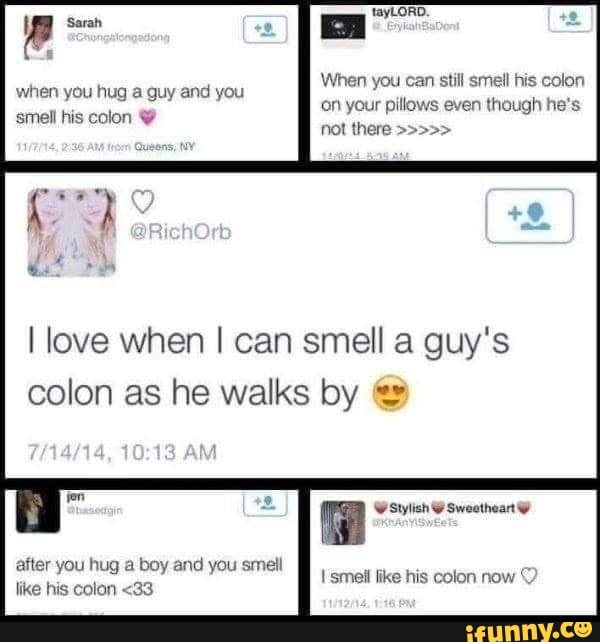The width and height of the screenshot is (600, 642).
Task: Click the follow button on jen's tweet
Action: pyautogui.click(x=265, y=502)
